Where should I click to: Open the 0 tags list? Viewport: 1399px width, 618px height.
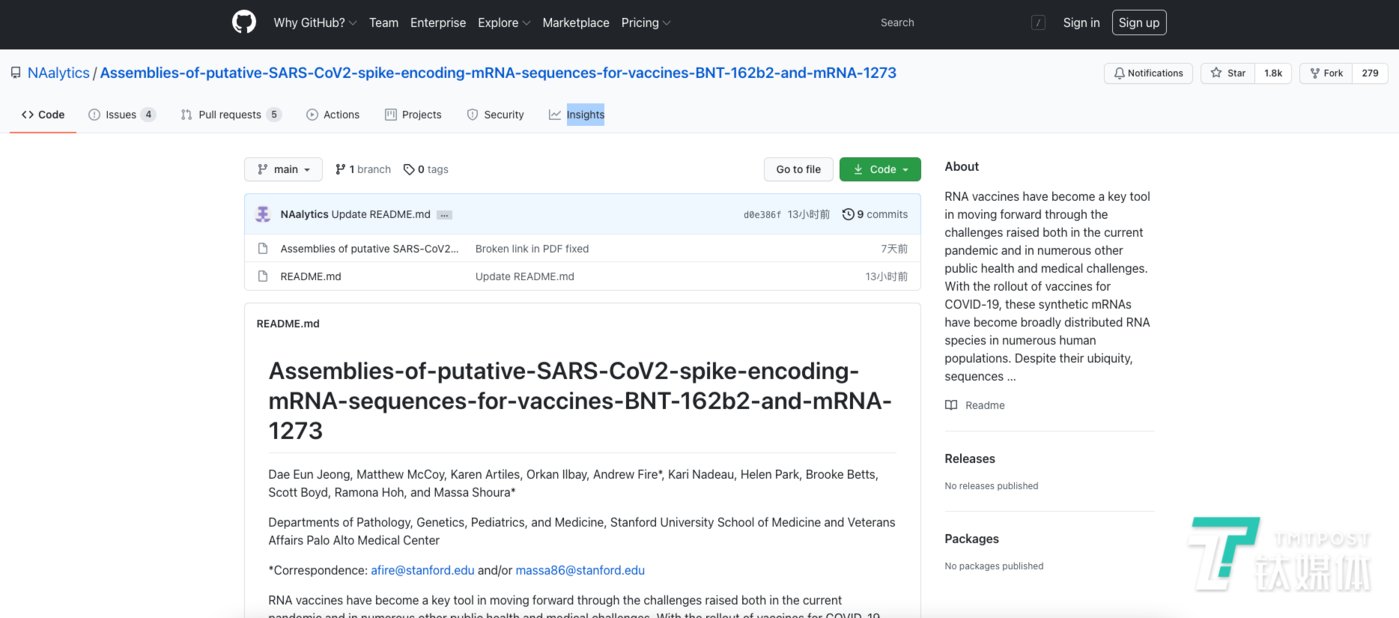click(426, 170)
